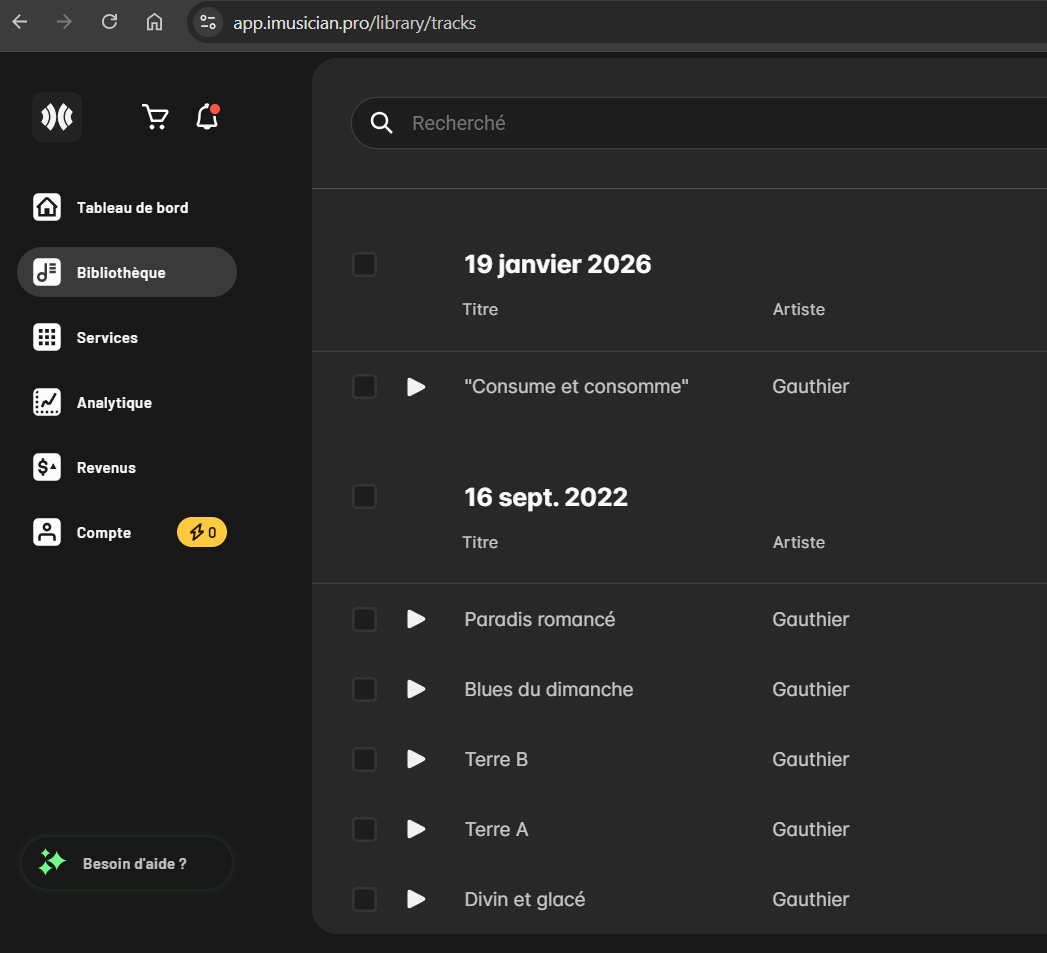Select all tracks from 19 janvier 2026
Image resolution: width=1047 pixels, height=953 pixels.
click(364, 265)
